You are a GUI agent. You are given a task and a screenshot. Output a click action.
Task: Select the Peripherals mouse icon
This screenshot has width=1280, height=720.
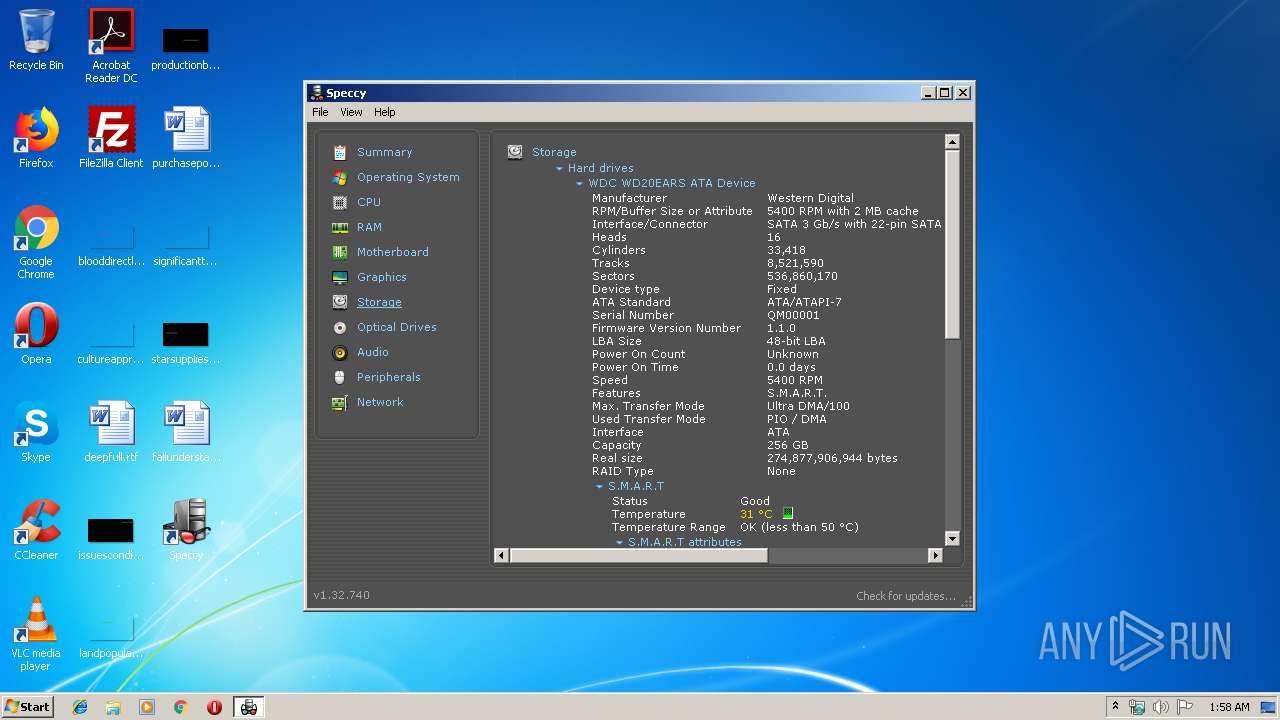(340, 377)
